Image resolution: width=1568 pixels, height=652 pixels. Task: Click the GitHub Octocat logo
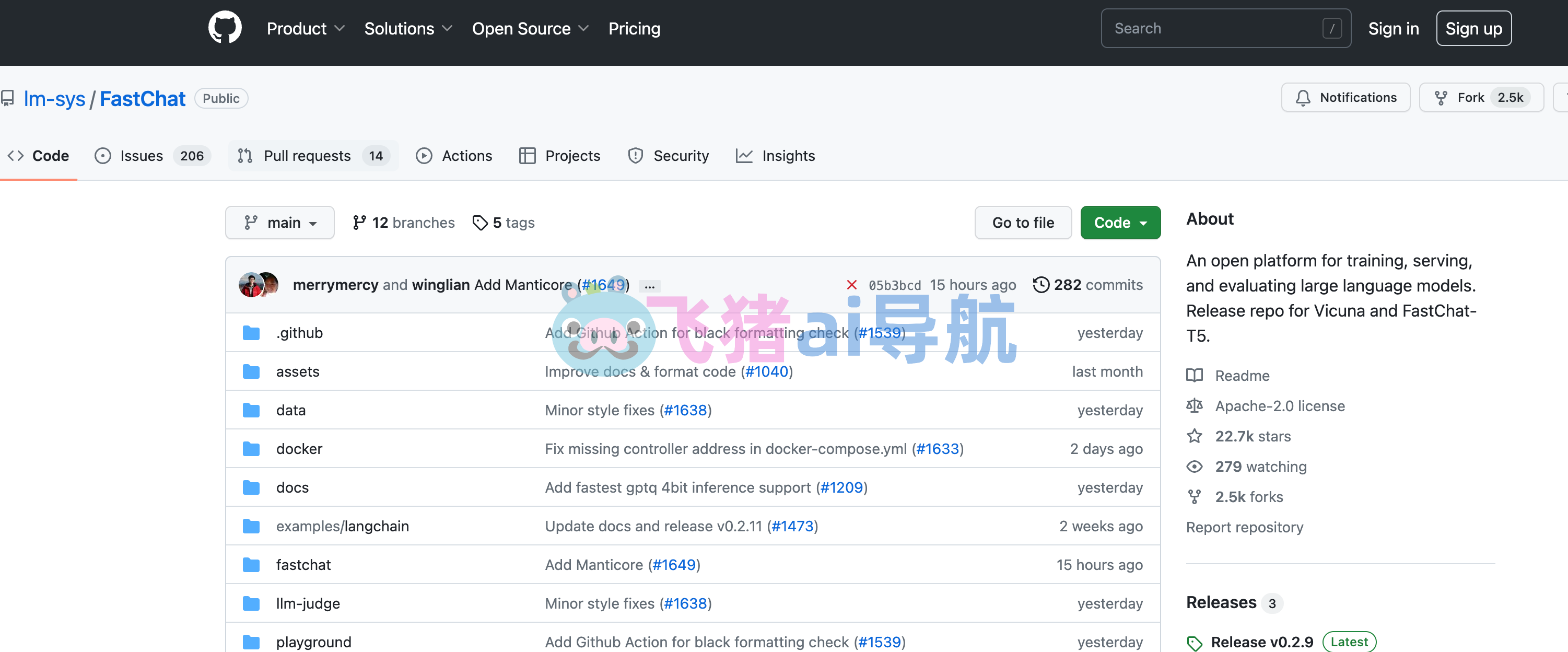225,28
